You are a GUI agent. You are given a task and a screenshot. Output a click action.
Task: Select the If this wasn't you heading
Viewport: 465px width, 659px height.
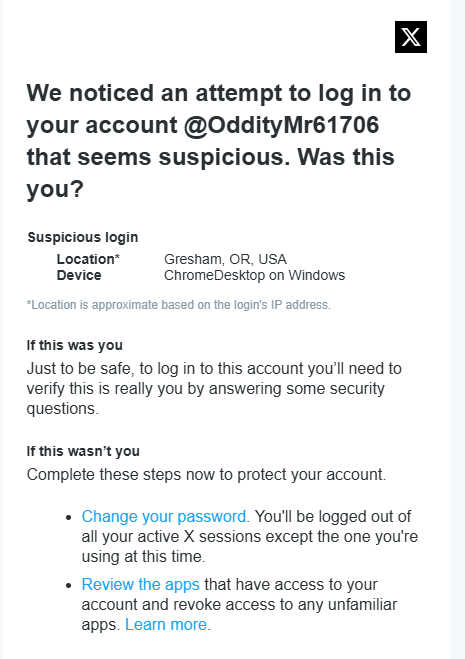pyautogui.click(x=83, y=451)
